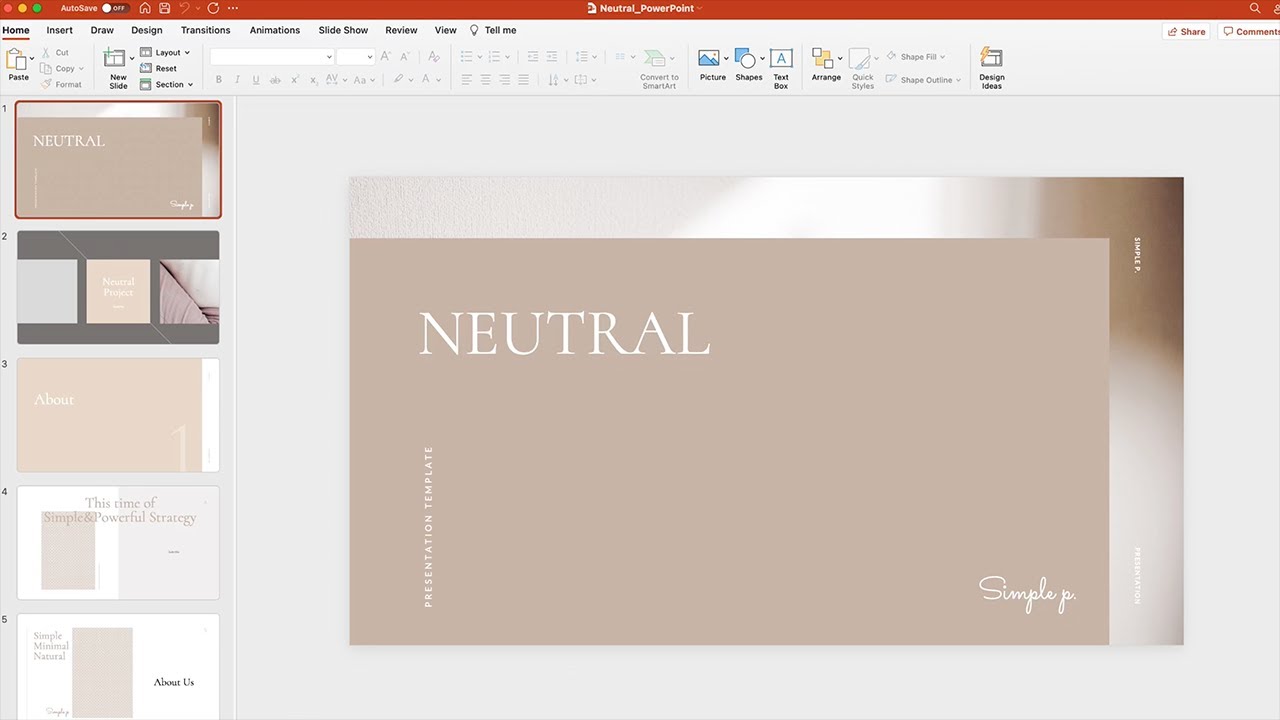Click the bulleted list icon
1280x720 pixels.
click(466, 57)
